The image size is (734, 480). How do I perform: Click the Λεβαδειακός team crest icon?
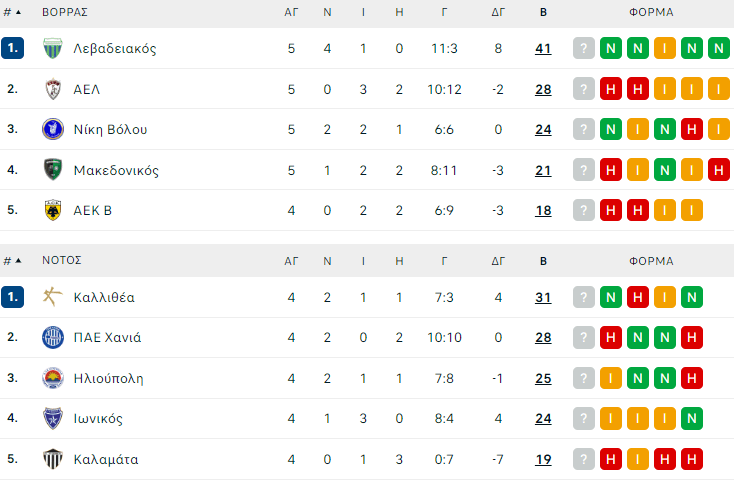coord(53,48)
